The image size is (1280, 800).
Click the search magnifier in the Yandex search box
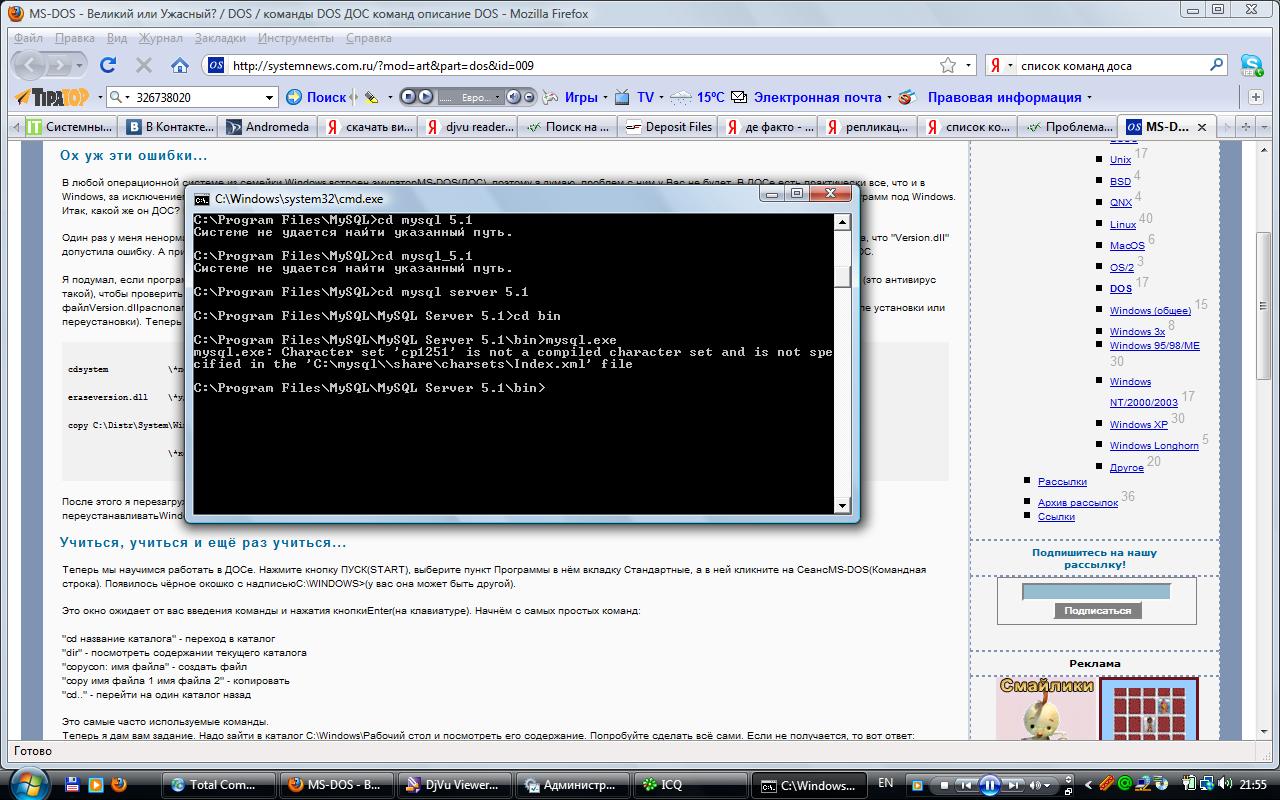[x=1216, y=65]
